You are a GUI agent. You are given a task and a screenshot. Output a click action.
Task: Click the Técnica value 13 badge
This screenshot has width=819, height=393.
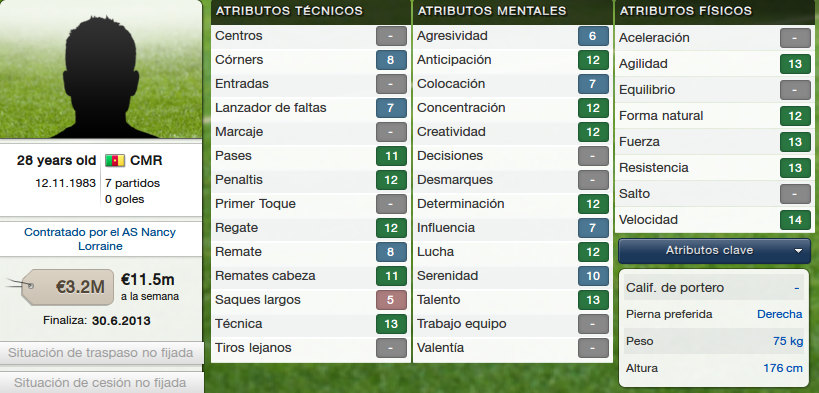pyautogui.click(x=391, y=324)
